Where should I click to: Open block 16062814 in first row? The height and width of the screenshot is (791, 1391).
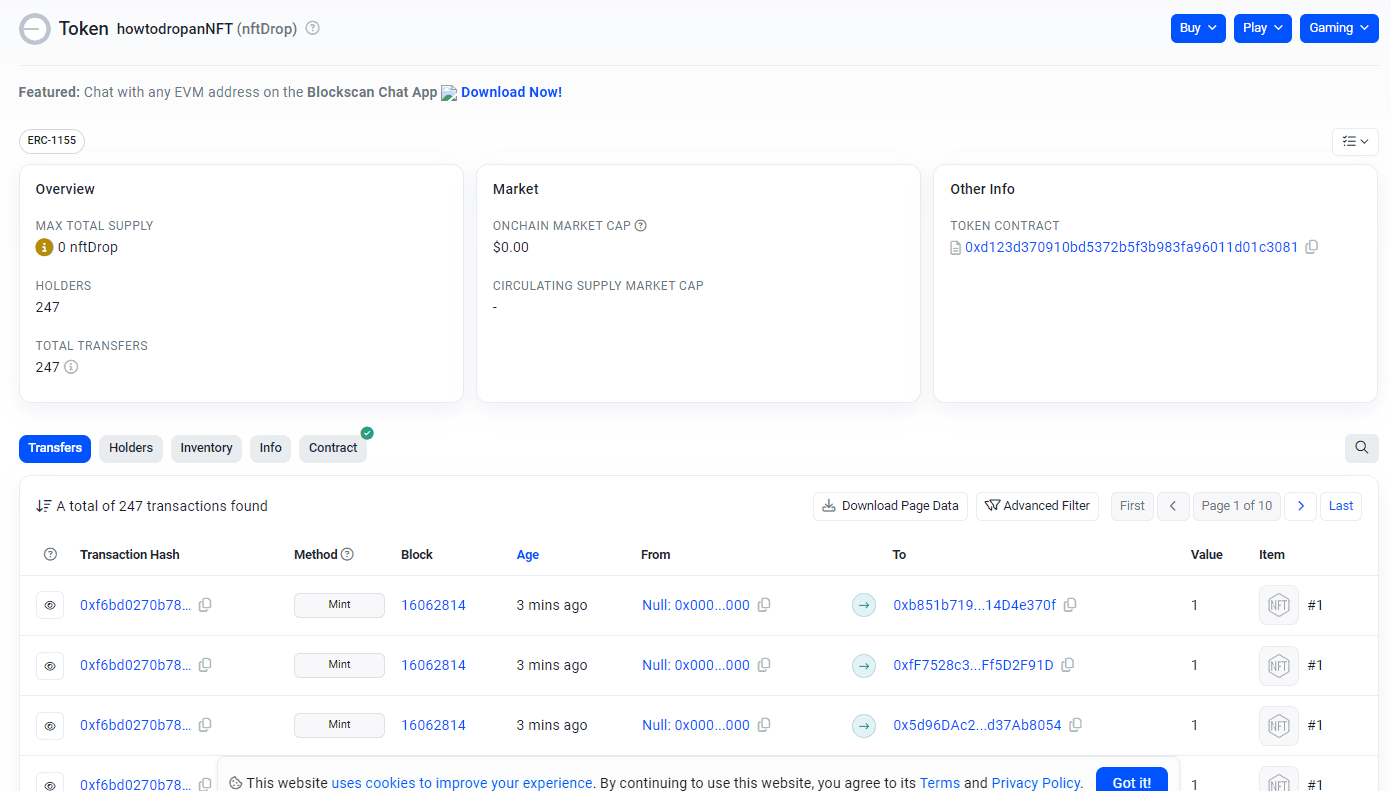click(433, 605)
